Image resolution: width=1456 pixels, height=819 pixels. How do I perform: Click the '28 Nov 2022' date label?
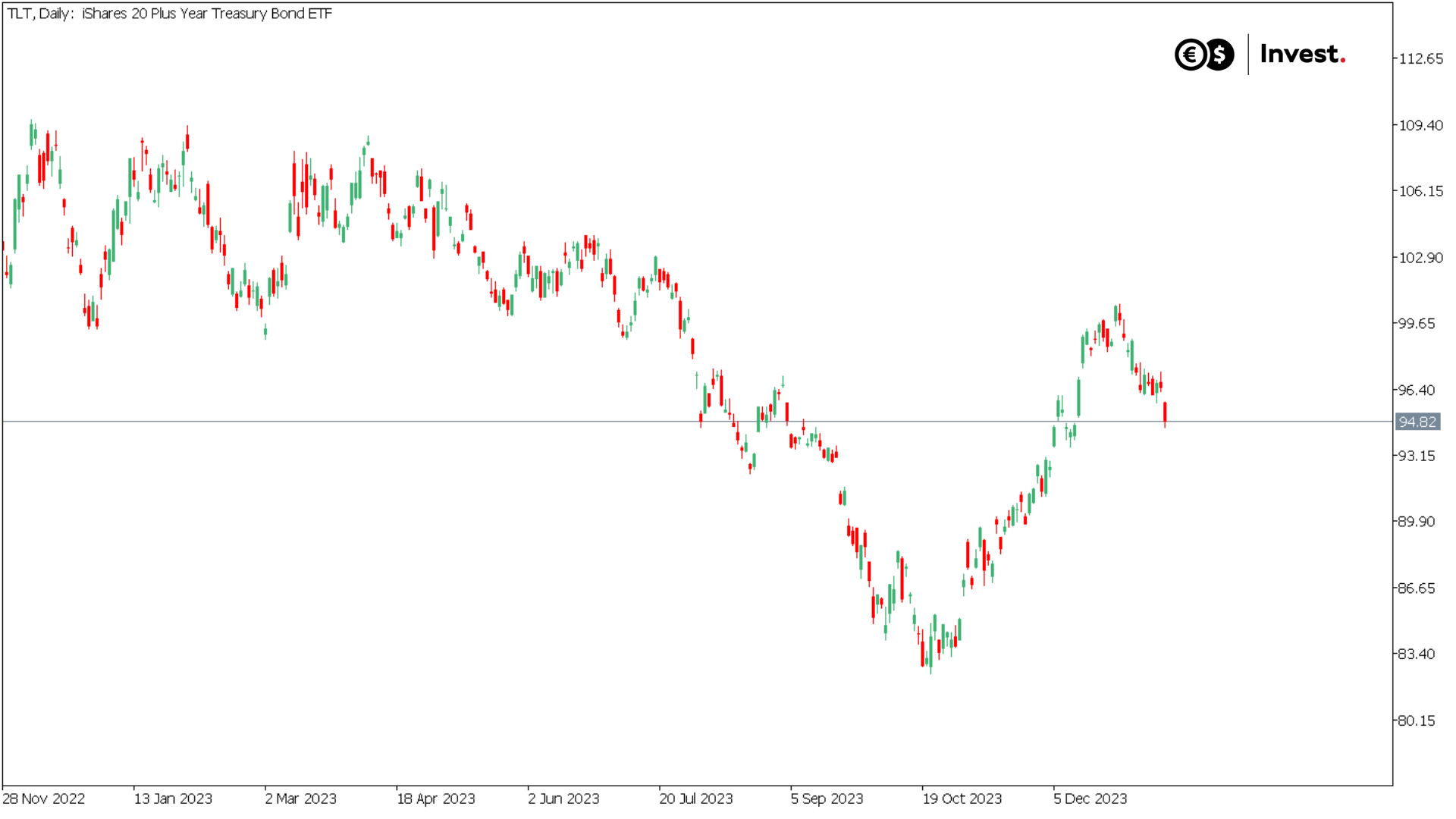coord(44,799)
